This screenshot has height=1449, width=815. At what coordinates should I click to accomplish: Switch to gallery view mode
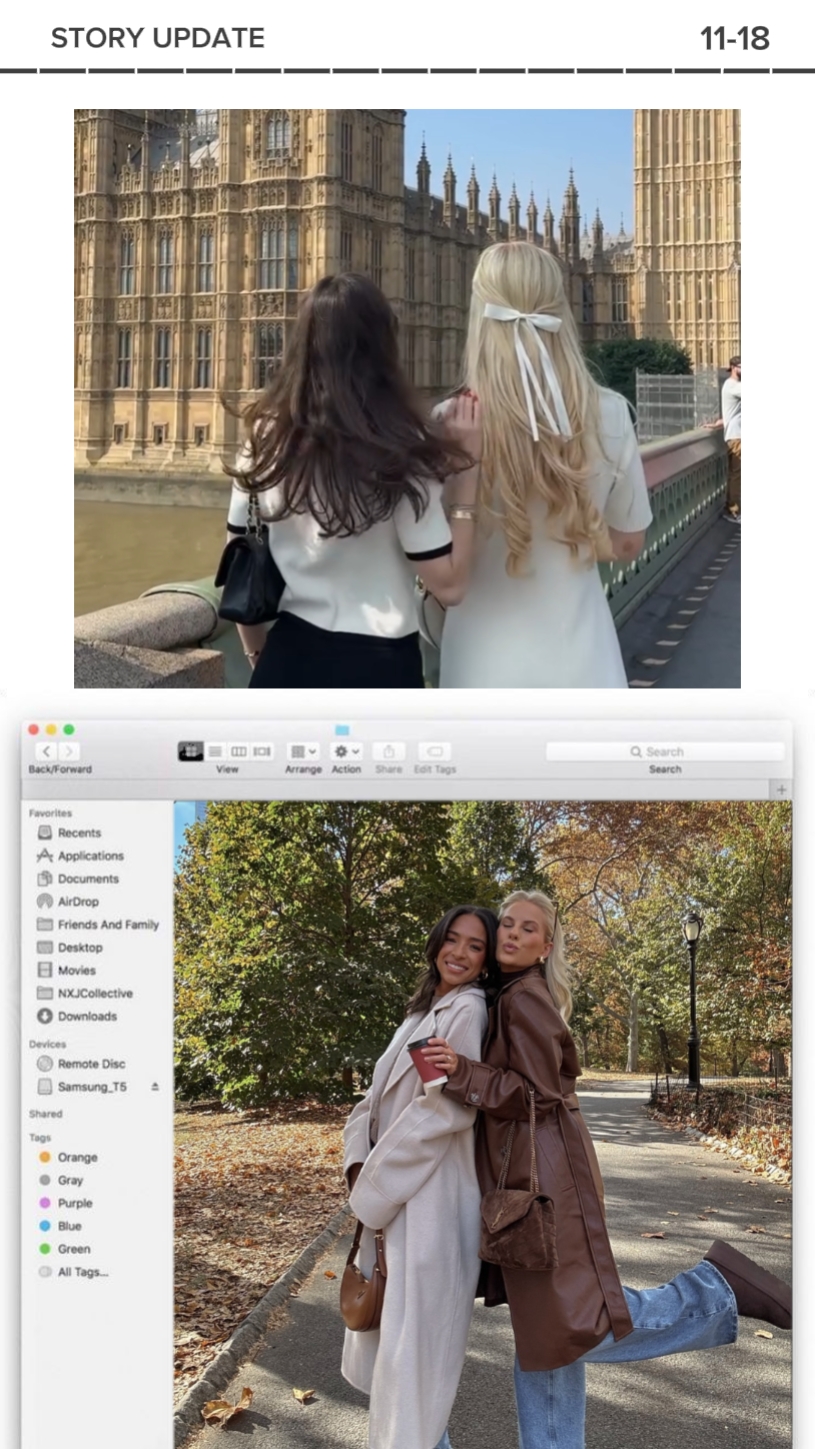point(262,751)
